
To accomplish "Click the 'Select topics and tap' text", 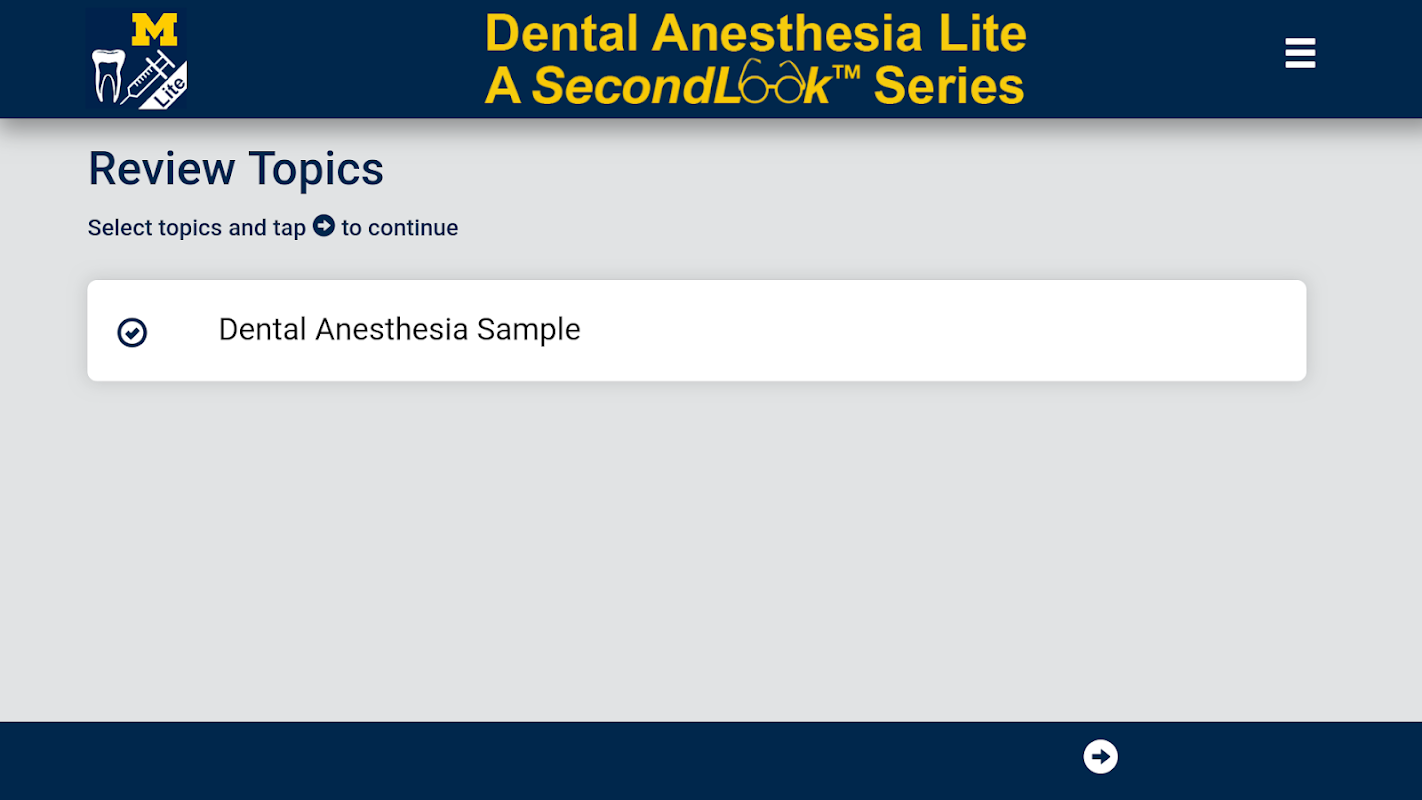I will click(x=196, y=228).
